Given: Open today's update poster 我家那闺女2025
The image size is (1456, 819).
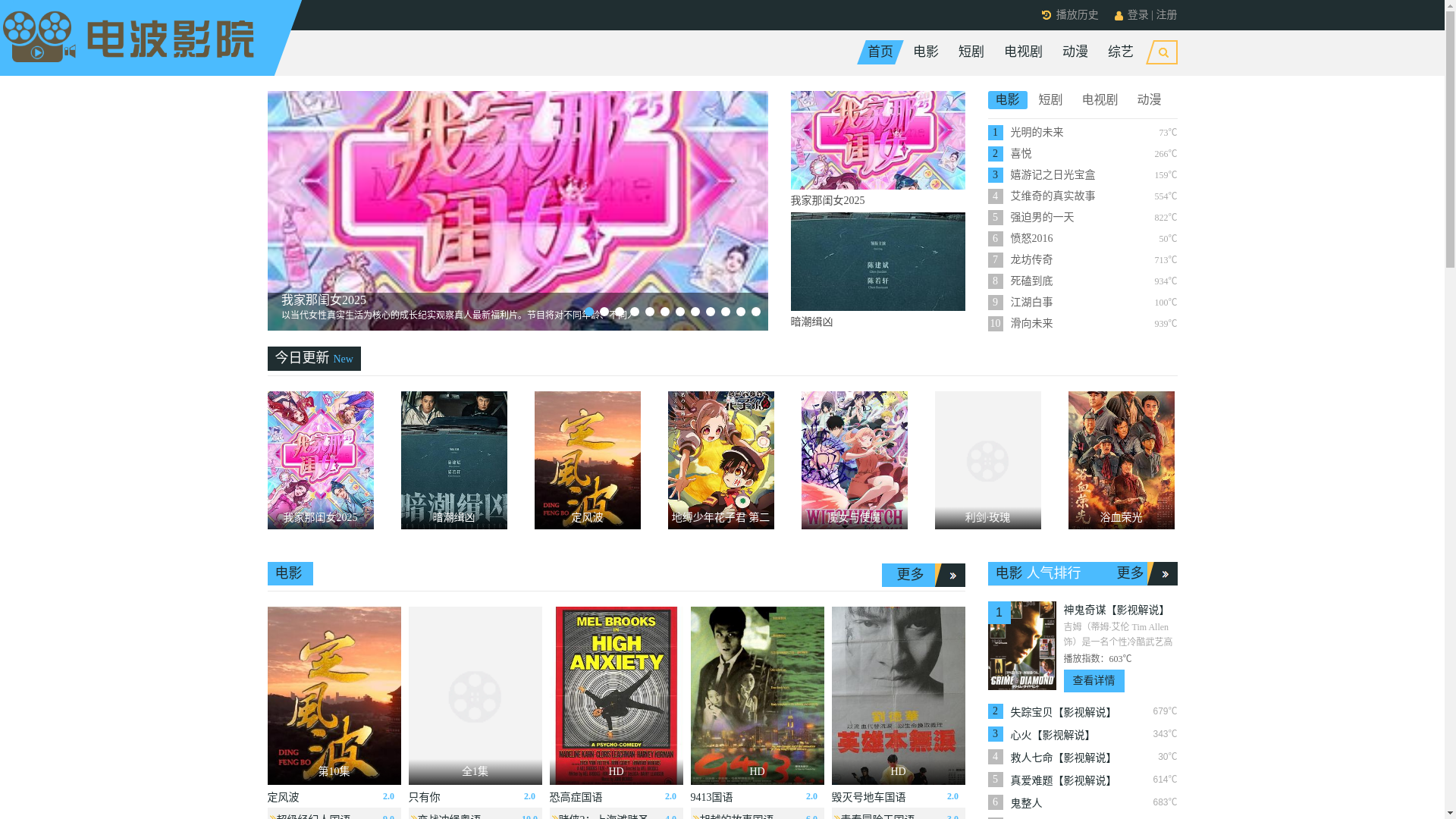Looking at the screenshot, I should point(321,460).
